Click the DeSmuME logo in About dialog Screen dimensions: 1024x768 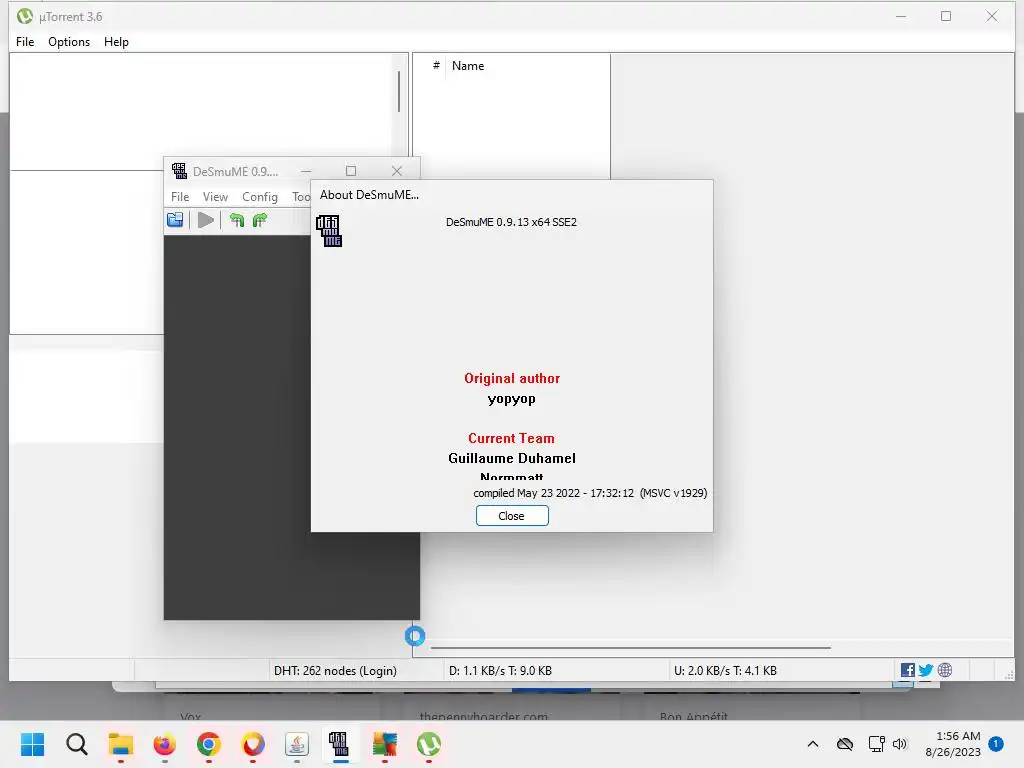coord(328,231)
